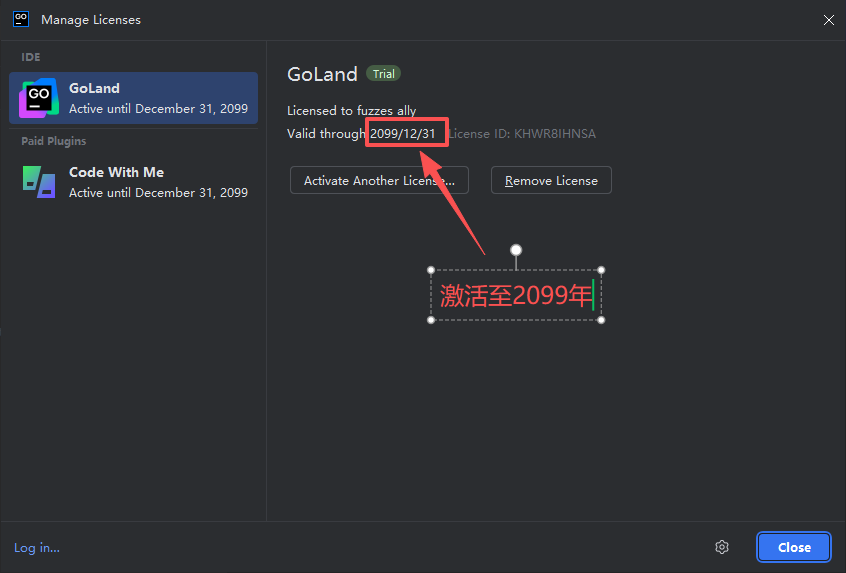Click the top-right handle of the annotation box
This screenshot has width=846, height=573.
point(601,270)
